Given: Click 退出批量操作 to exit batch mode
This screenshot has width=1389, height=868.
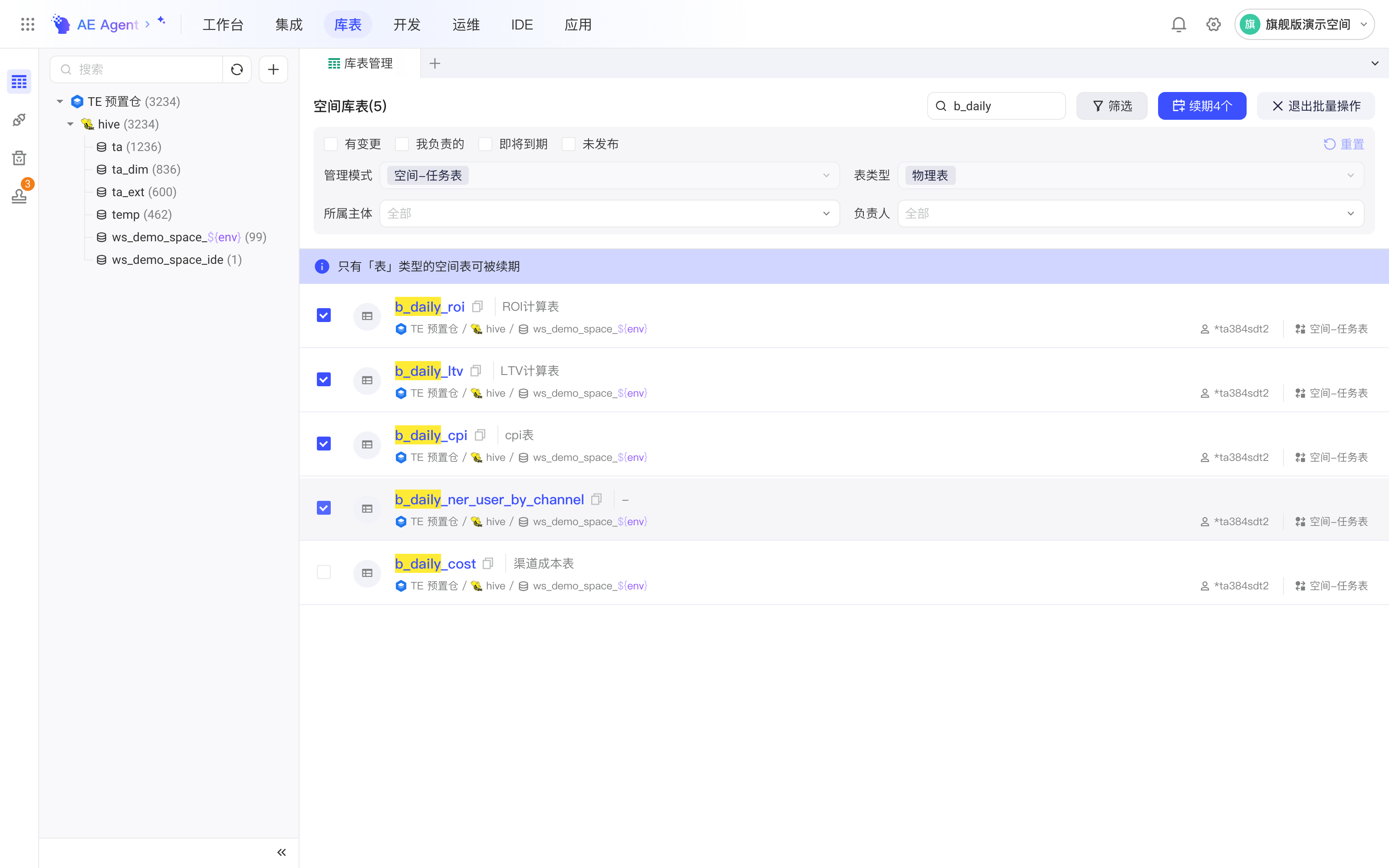Looking at the screenshot, I should pyautogui.click(x=1316, y=106).
